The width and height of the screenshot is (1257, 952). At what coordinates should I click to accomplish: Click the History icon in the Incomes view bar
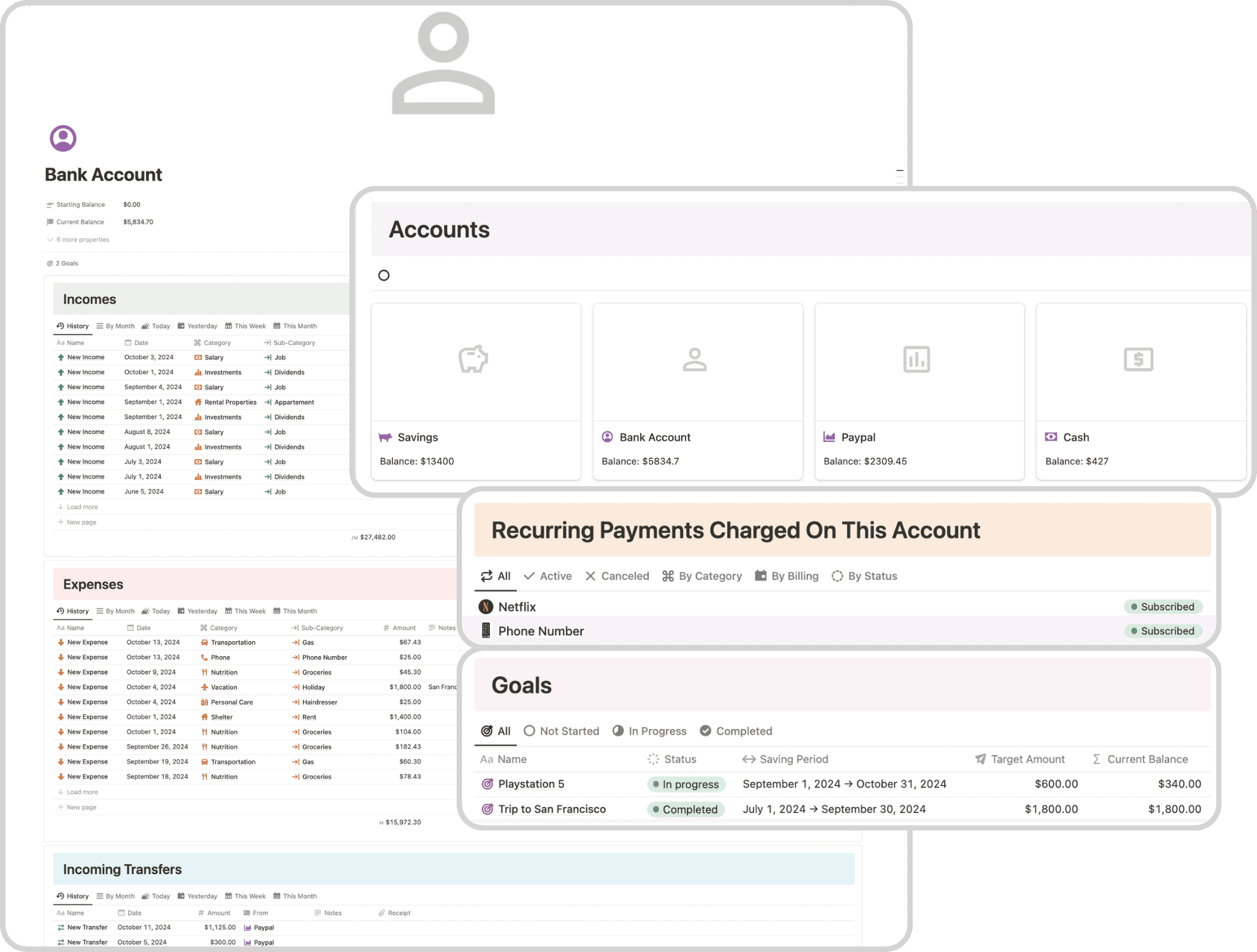[60, 326]
